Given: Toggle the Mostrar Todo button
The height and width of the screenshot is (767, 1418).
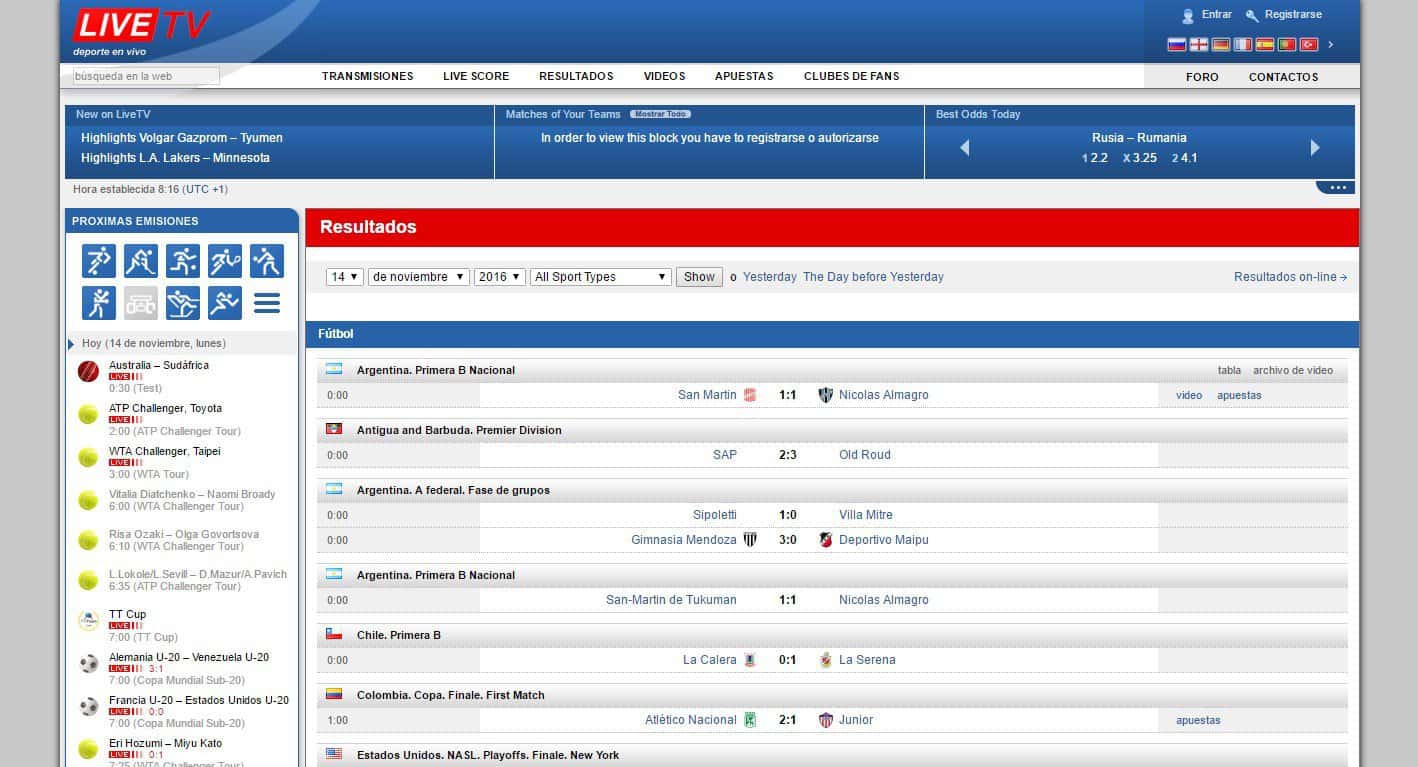Looking at the screenshot, I should [x=660, y=114].
